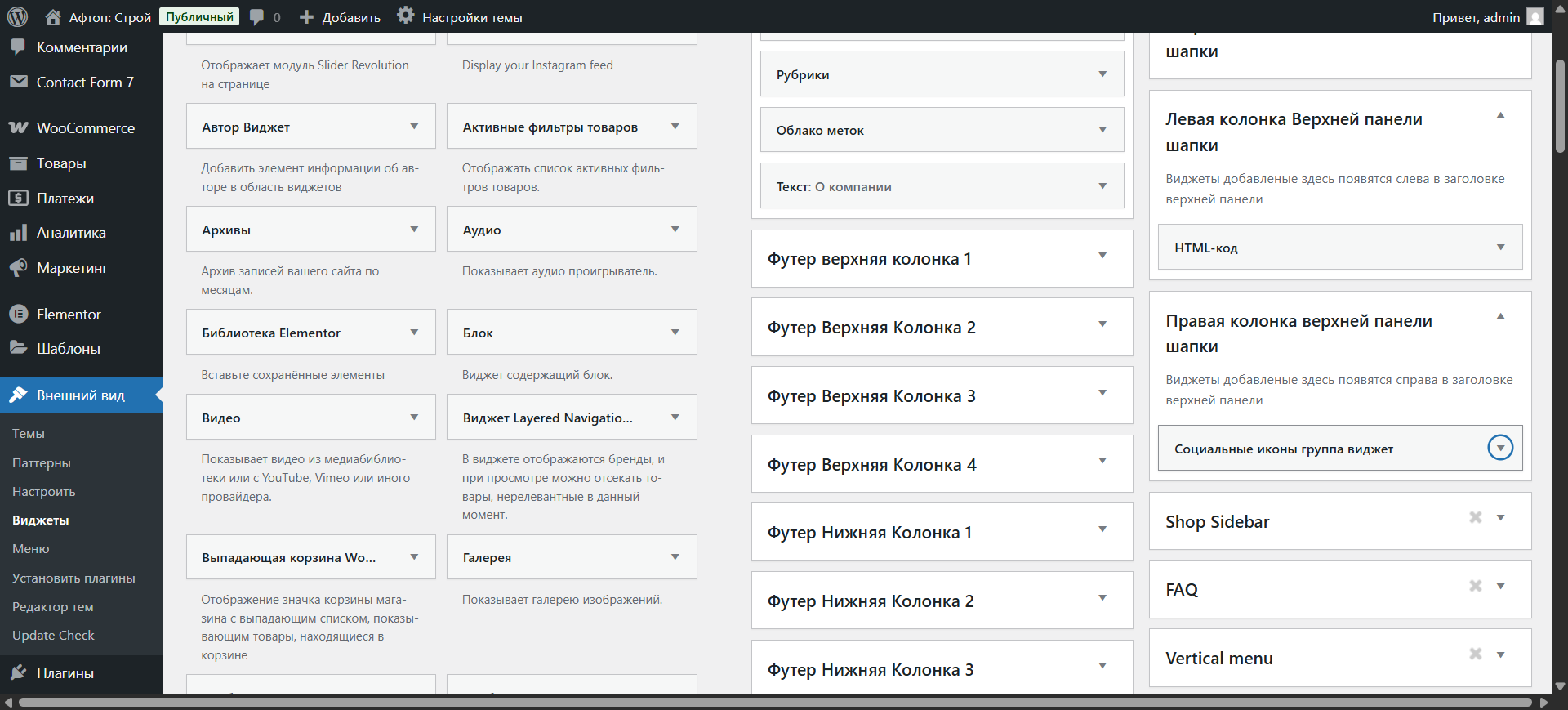The image size is (1568, 710).
Task: Click the admin user avatar
Action: point(1535,17)
